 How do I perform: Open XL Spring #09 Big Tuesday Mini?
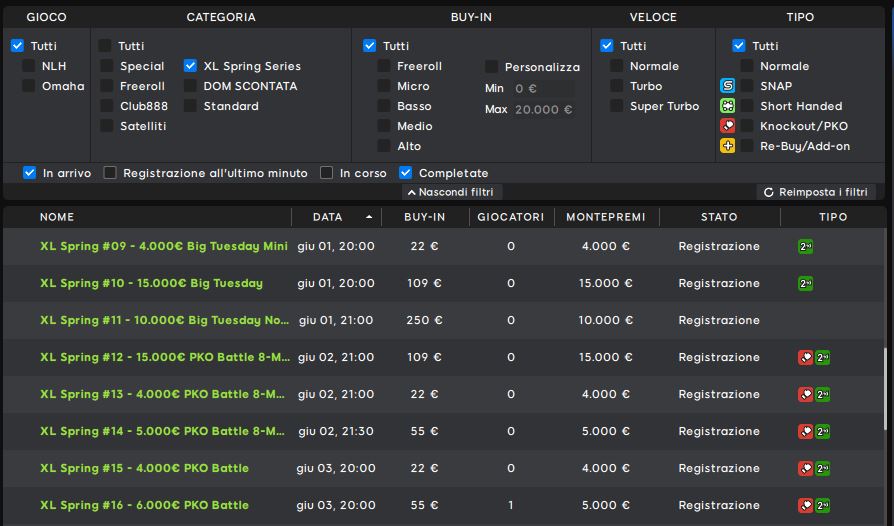coord(164,246)
